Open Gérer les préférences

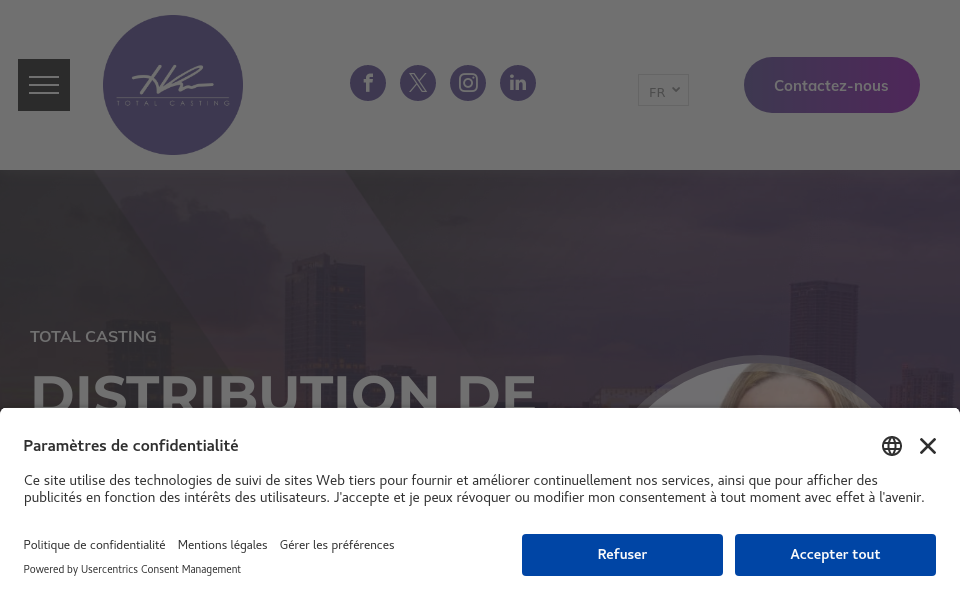[337, 545]
